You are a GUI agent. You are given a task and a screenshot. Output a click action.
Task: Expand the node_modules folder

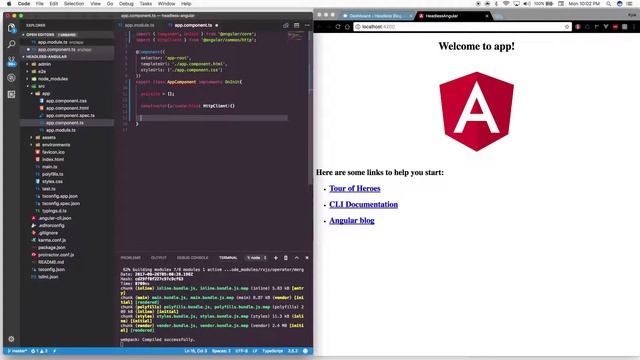coord(53,79)
